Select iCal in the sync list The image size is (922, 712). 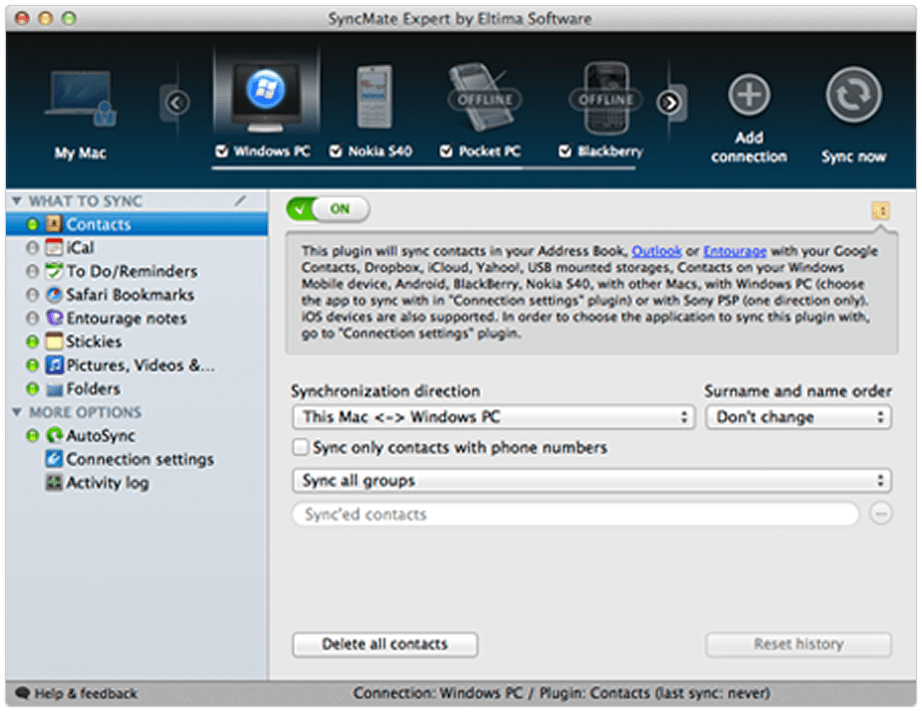pyautogui.click(x=137, y=248)
